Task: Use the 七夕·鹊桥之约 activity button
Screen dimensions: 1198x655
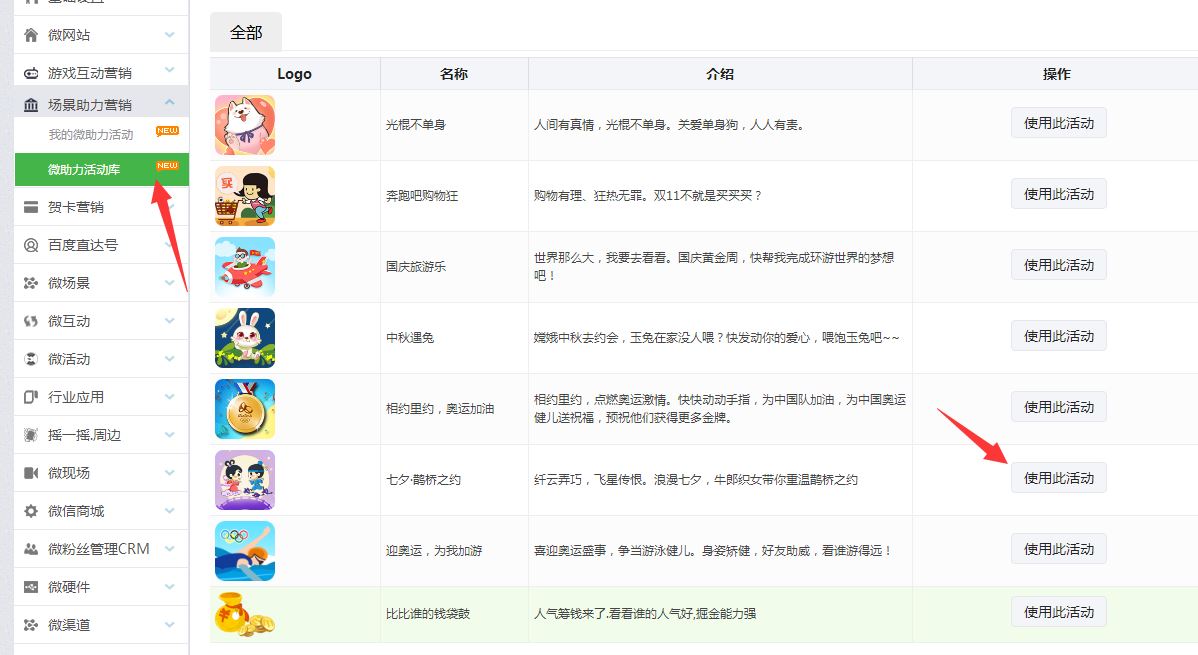Action: 1058,478
